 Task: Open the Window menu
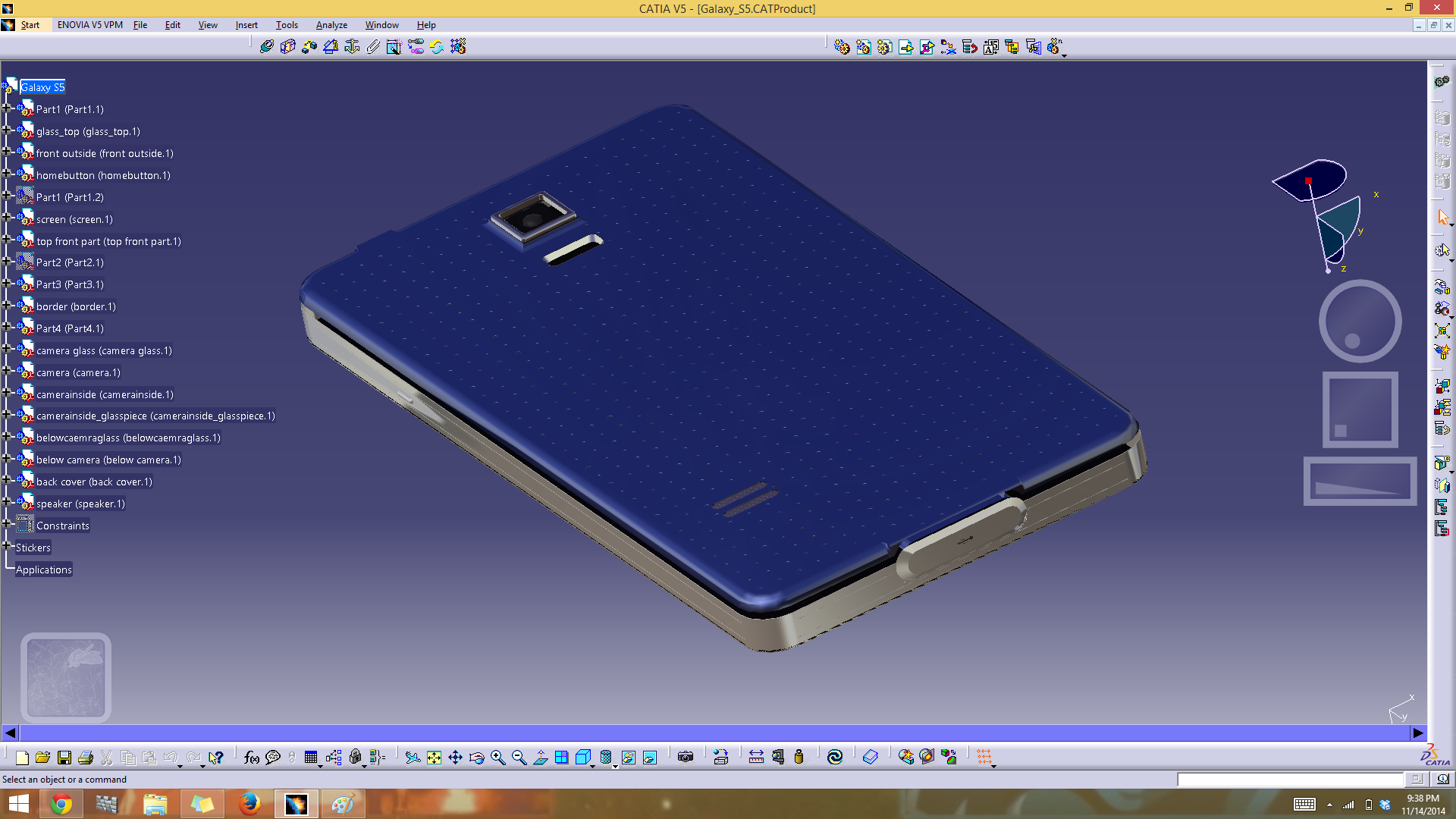[381, 25]
